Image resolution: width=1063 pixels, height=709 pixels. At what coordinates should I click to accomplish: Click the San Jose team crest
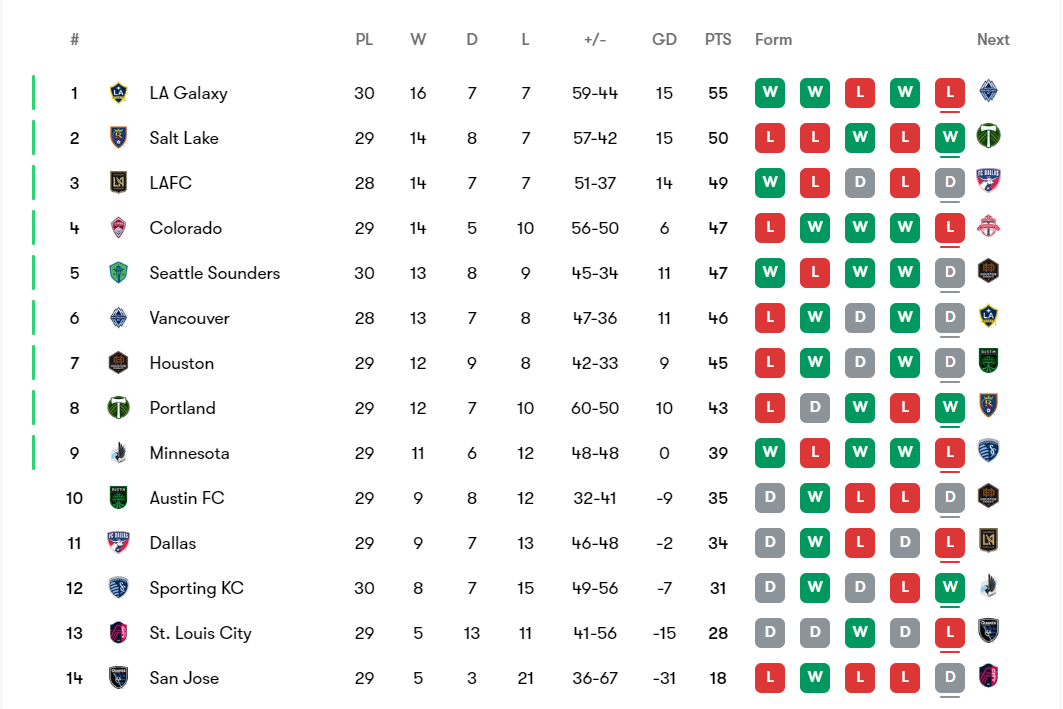tap(119, 678)
